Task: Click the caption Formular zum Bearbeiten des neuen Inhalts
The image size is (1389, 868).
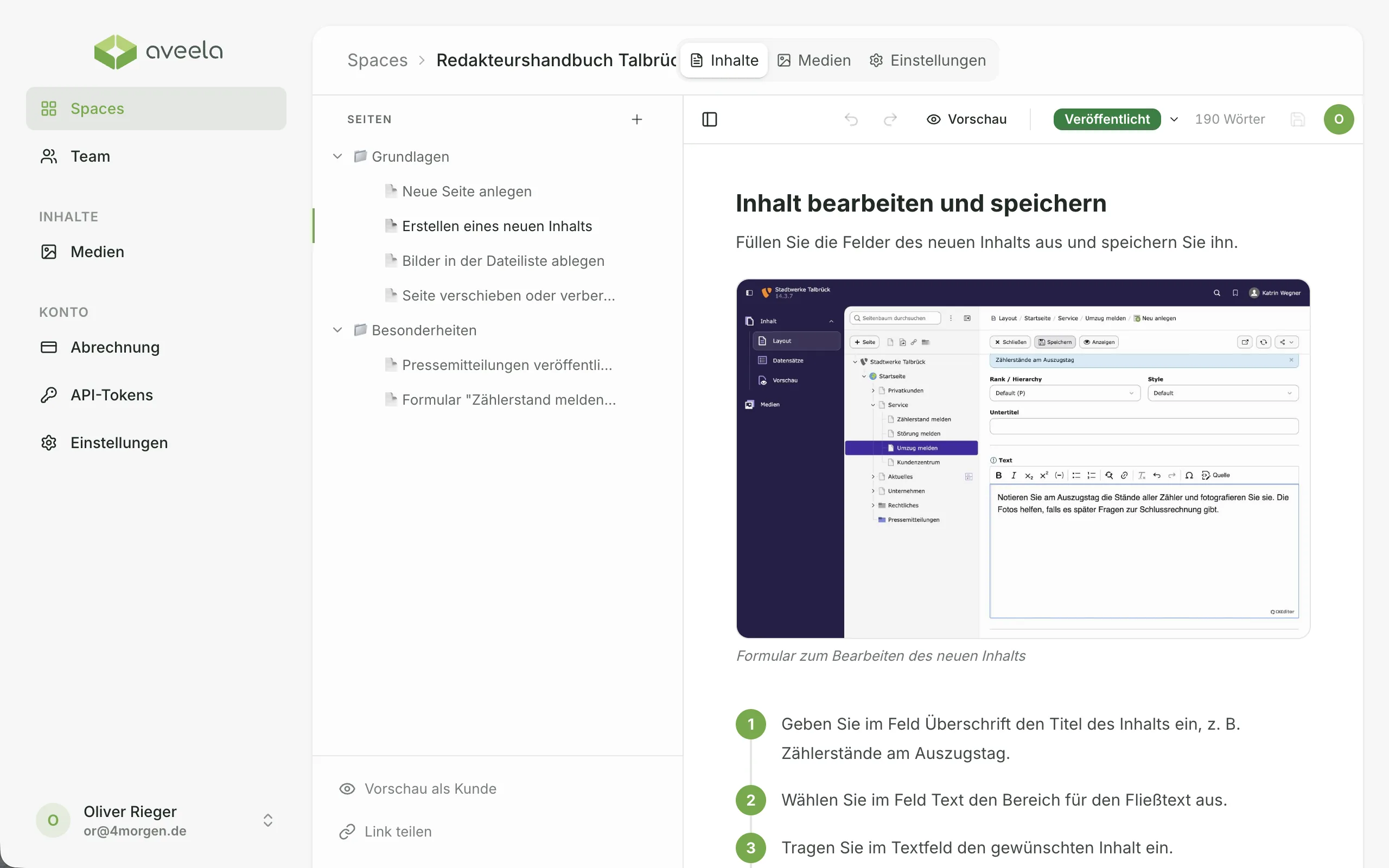Action: tap(880, 655)
